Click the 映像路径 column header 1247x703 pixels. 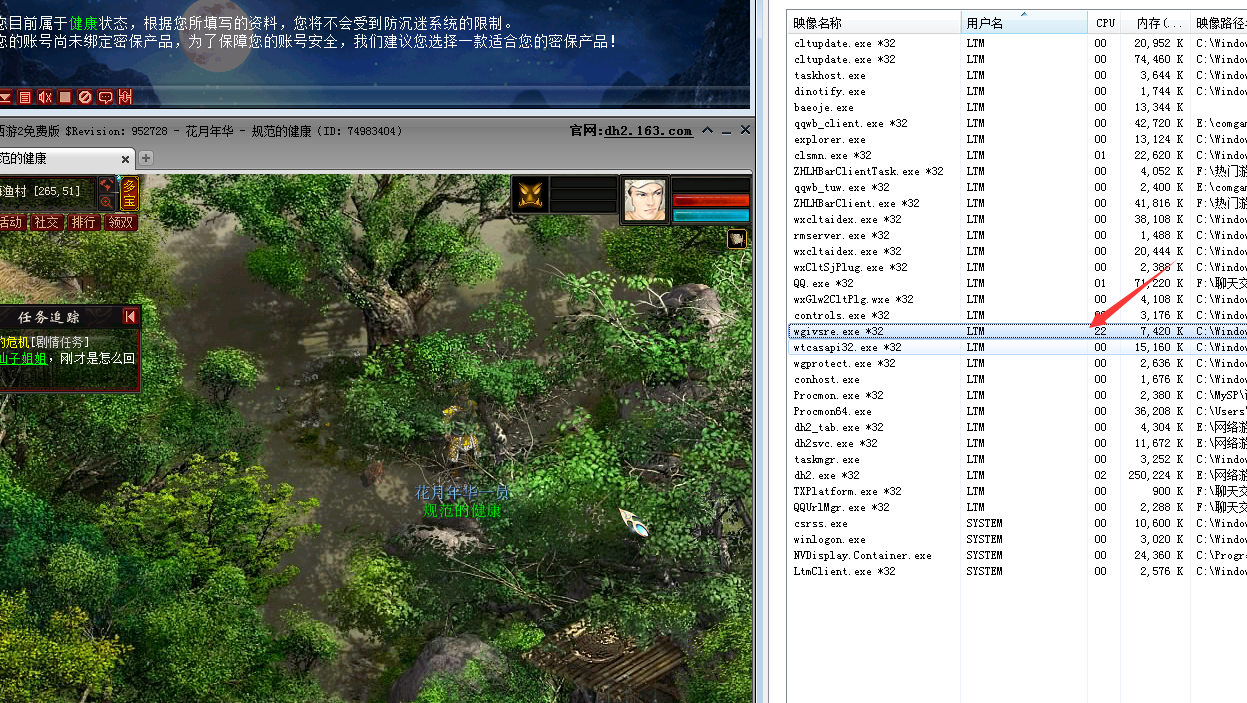tap(1219, 23)
